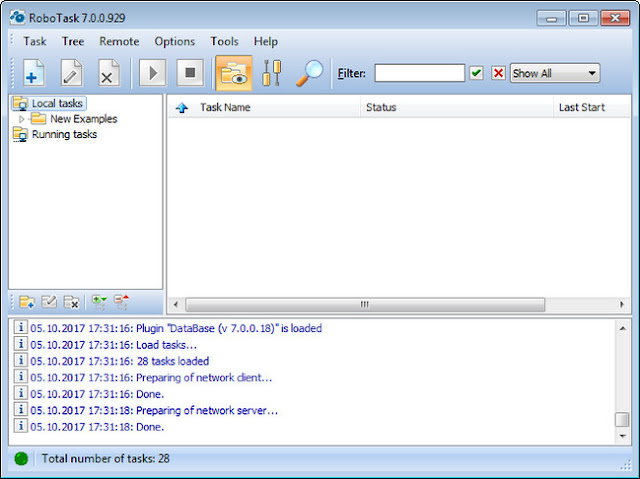Select Local tasks in the tree
This screenshot has width=640, height=479.
pos(57,104)
